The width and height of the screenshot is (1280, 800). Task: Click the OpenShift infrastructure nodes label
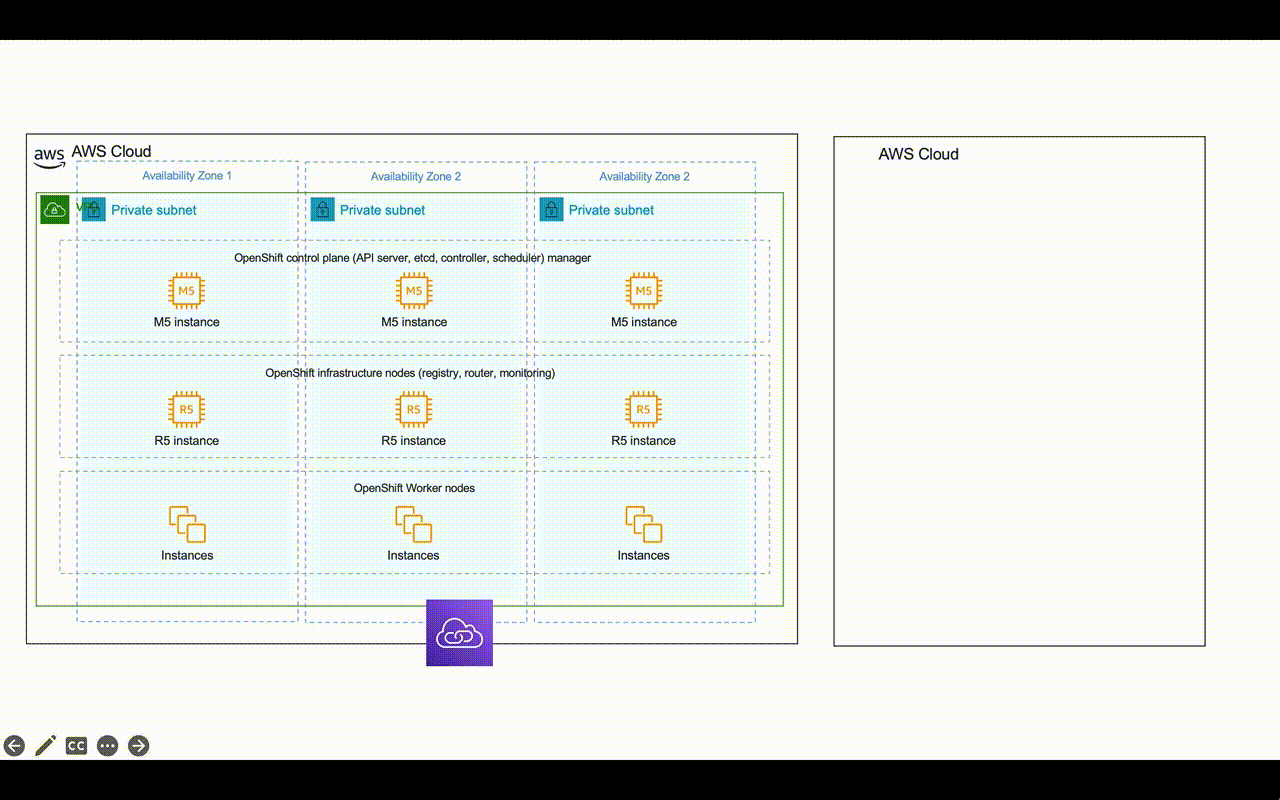[410, 372]
